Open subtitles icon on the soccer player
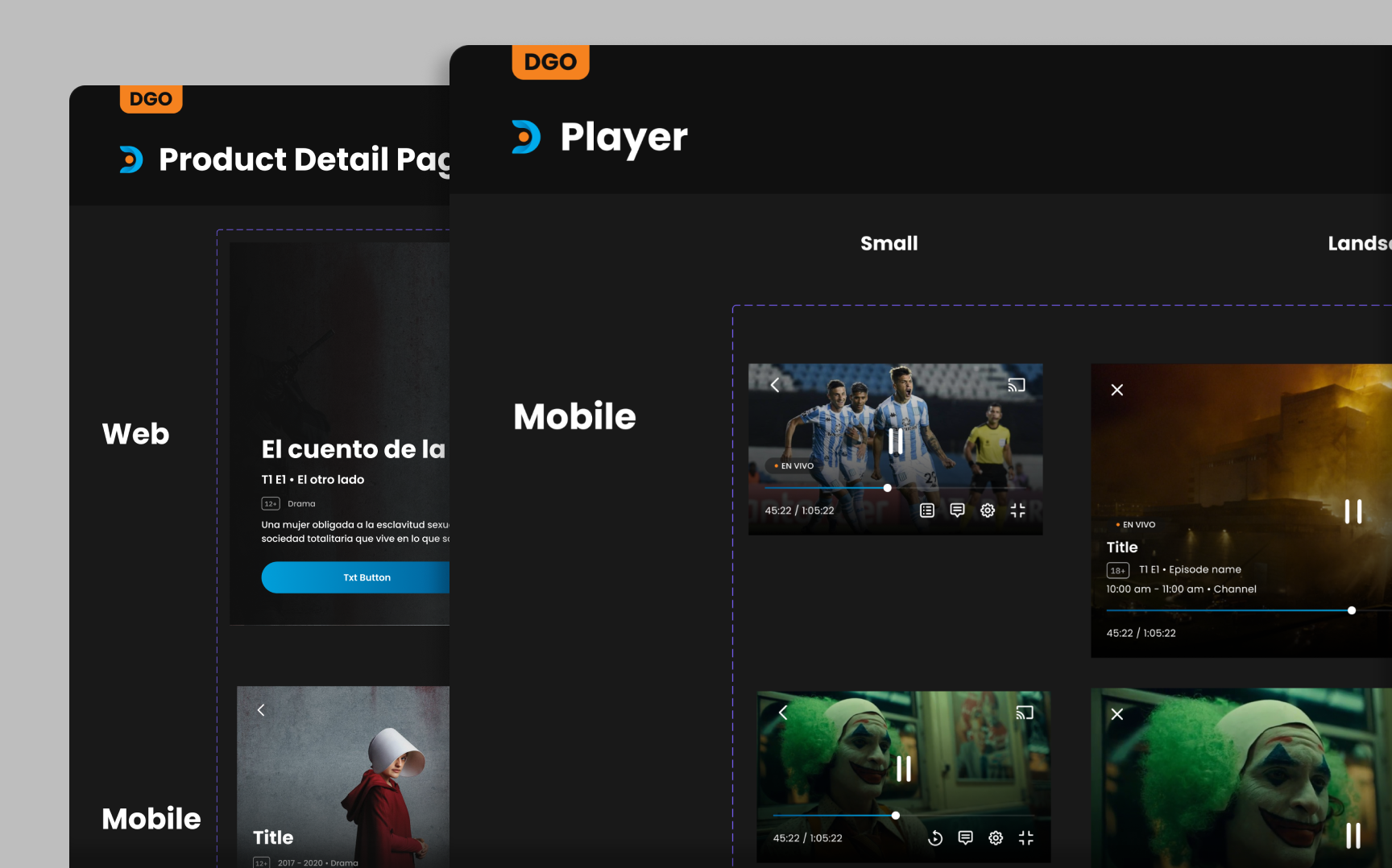The image size is (1392, 868). pyautogui.click(x=957, y=510)
